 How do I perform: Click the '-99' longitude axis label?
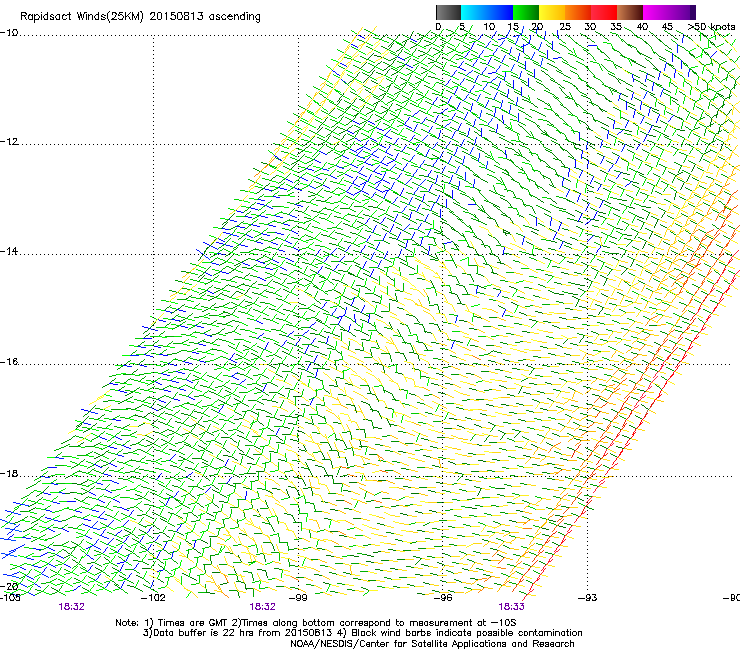(x=298, y=598)
